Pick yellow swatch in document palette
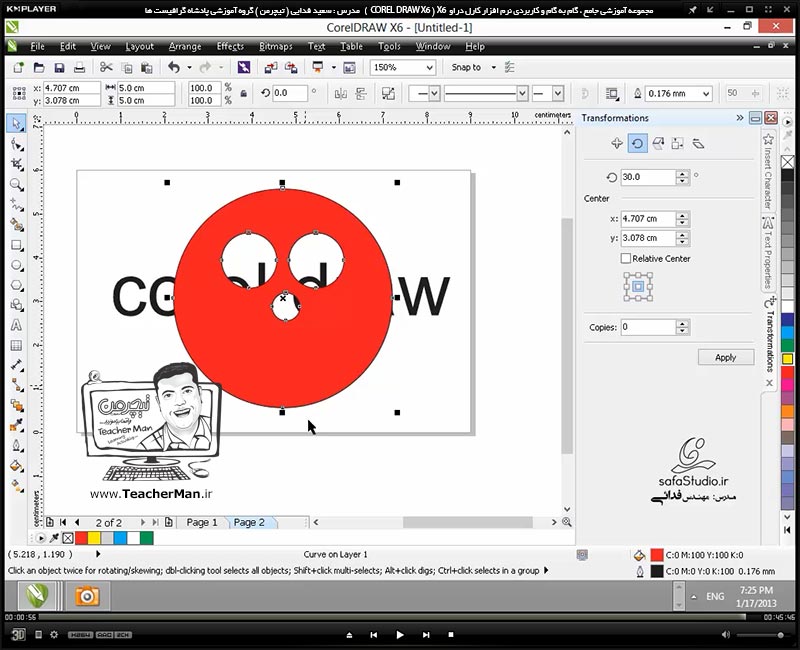This screenshot has width=800, height=650. [94, 537]
